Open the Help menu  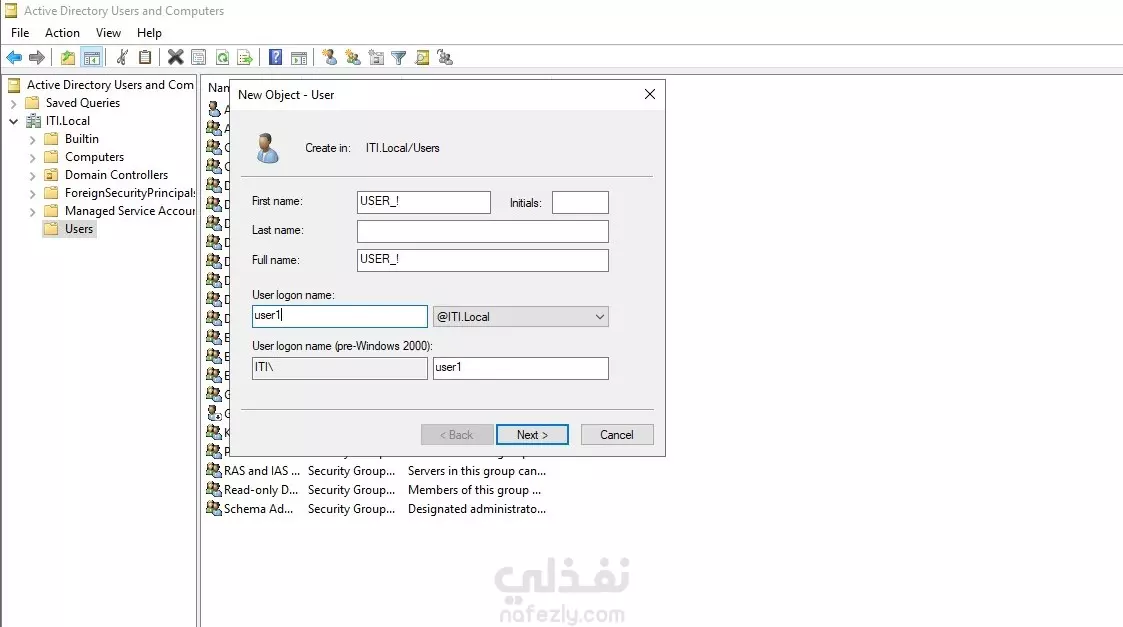(149, 33)
